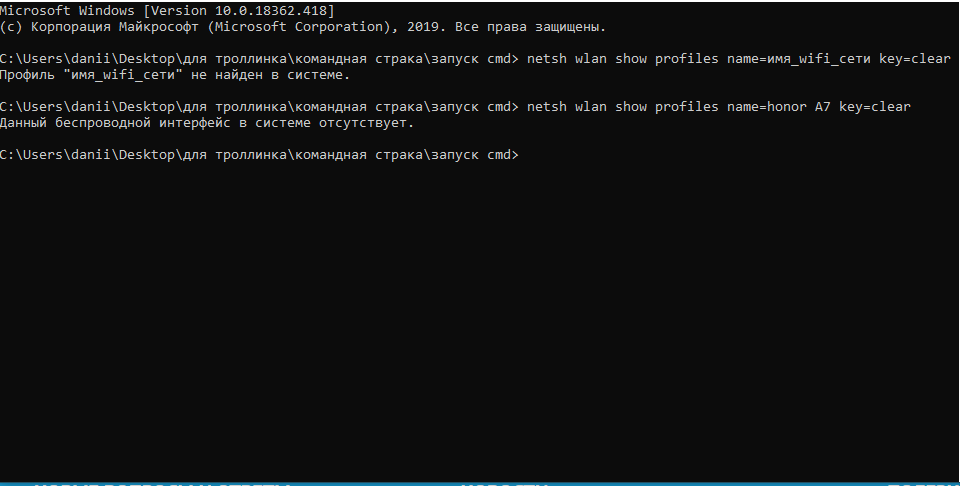Image resolution: width=960 pixels, height=486 pixels.
Task: Click 'profiles' in the first netsh command
Action: (686, 59)
